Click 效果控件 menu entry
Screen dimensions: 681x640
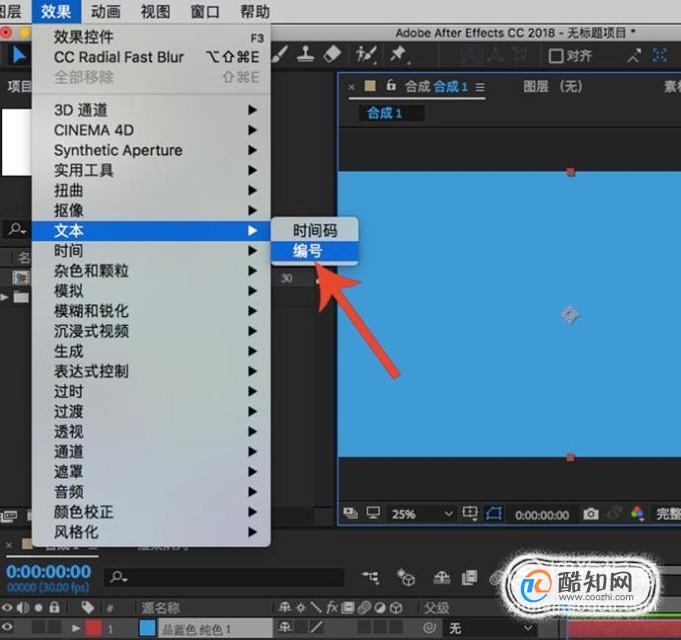(151, 37)
